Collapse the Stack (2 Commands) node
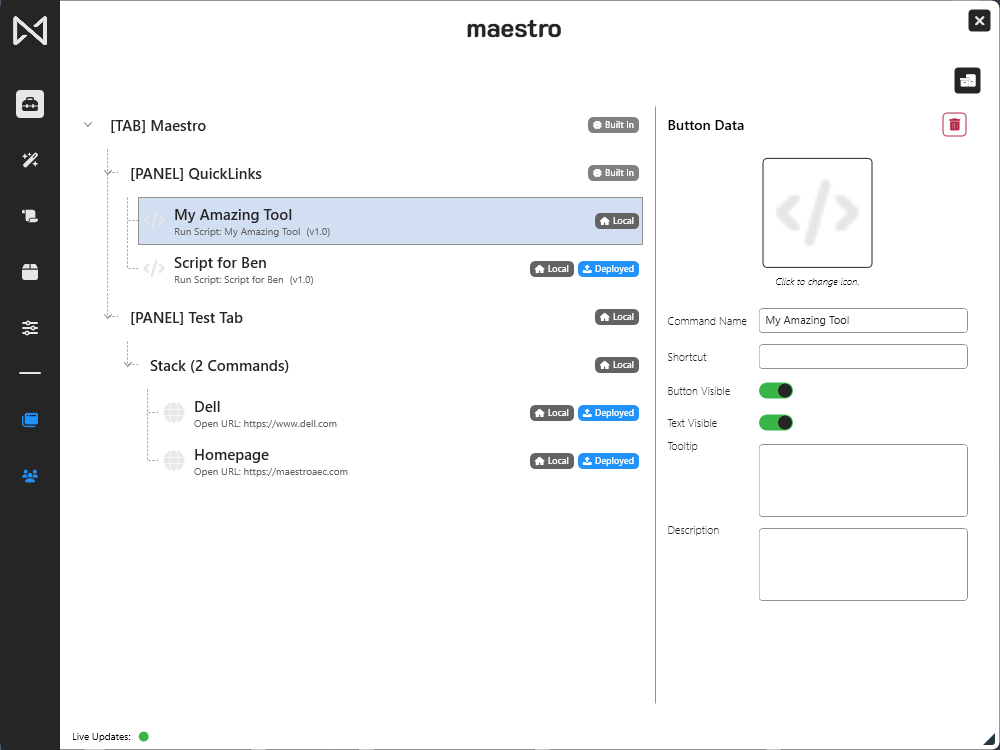Image resolution: width=1000 pixels, height=750 pixels. [x=128, y=366]
